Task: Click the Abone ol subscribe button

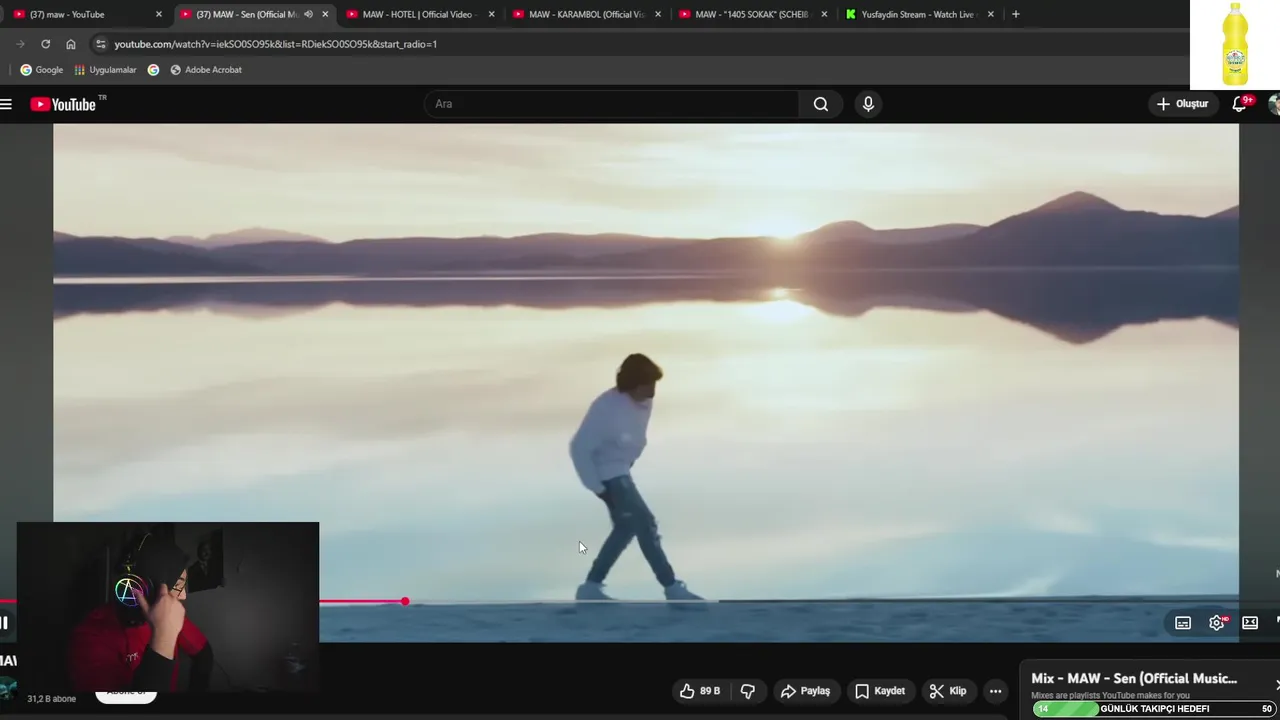Action: coord(126,693)
